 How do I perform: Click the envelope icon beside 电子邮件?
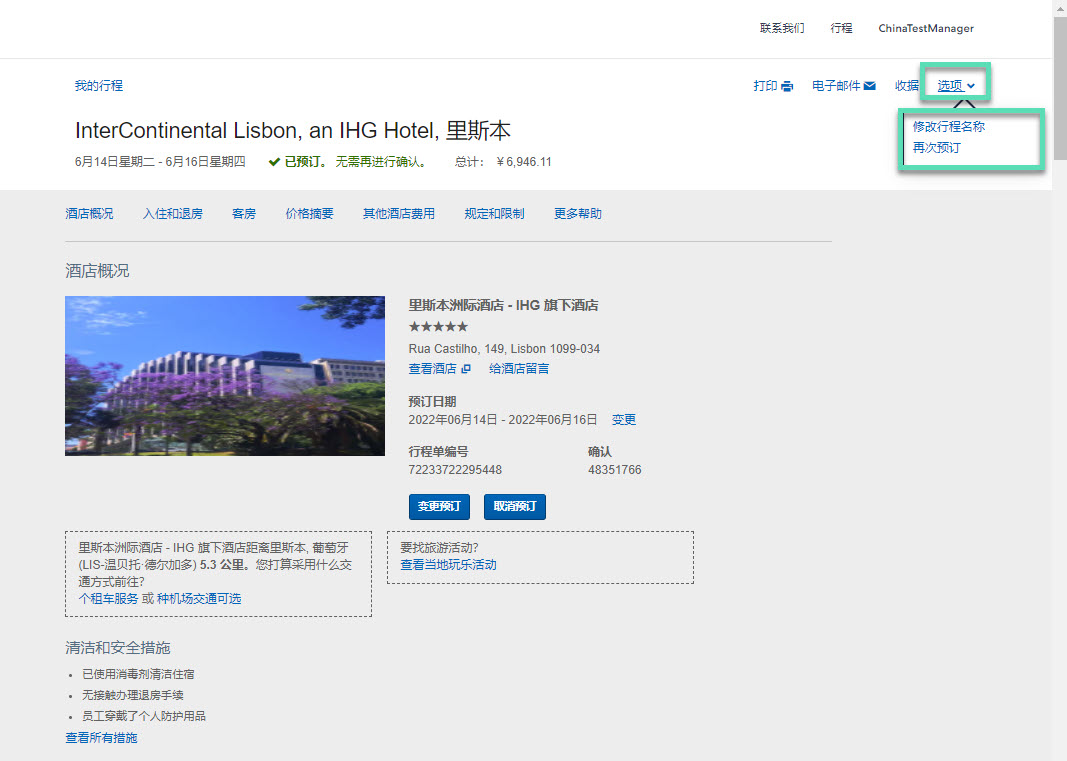870,86
